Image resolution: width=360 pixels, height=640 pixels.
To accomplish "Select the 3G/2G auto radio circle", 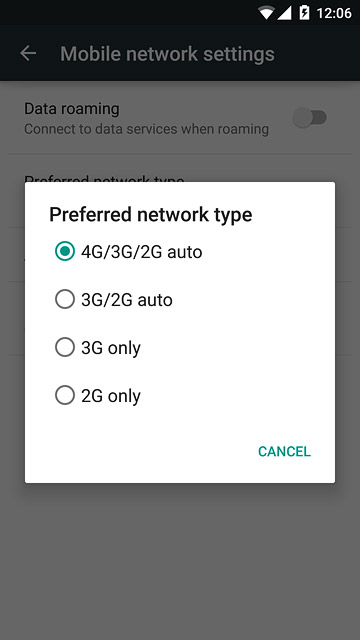I will (65, 299).
